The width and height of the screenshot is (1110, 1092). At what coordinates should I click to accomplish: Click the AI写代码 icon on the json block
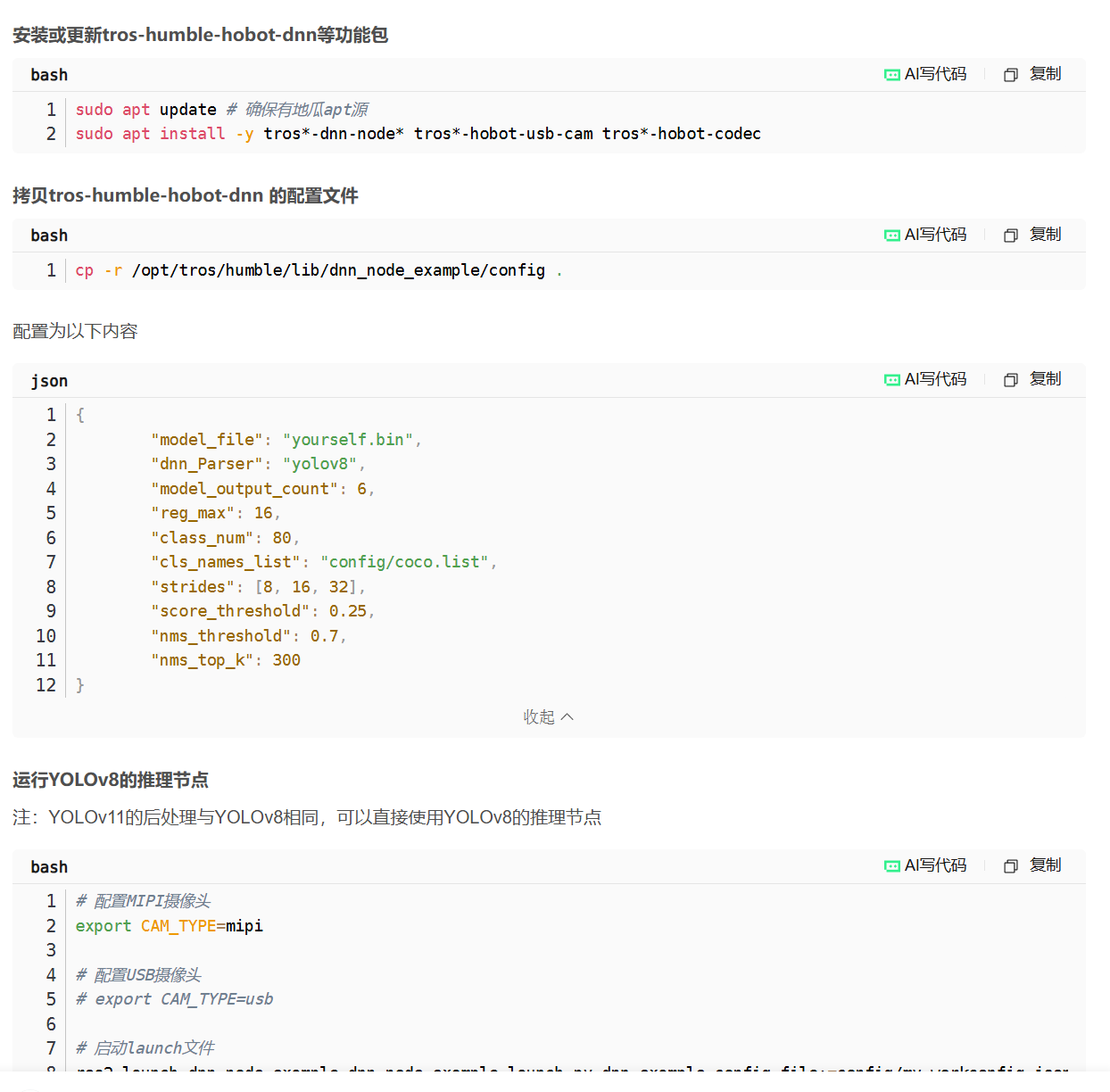925,379
